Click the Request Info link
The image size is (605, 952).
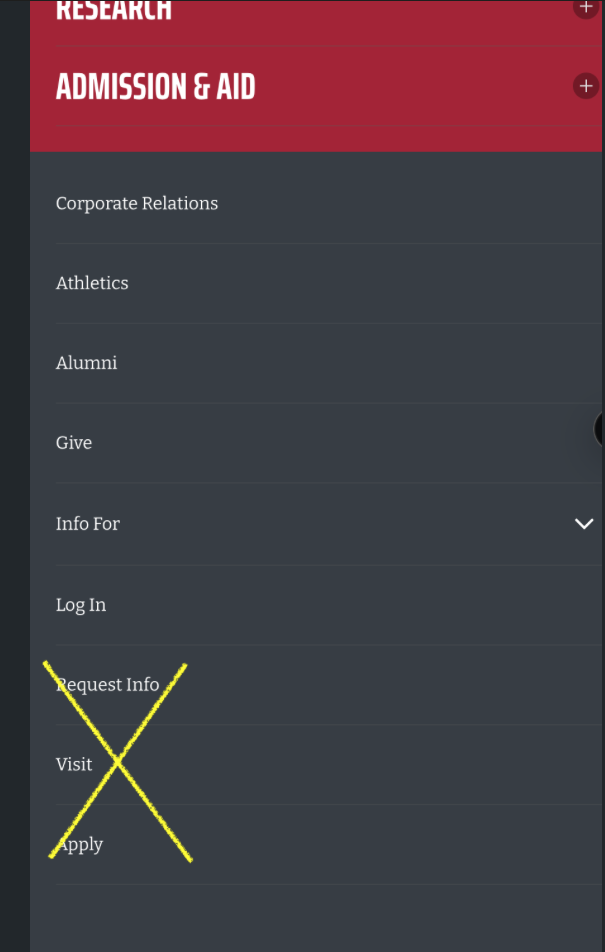(x=108, y=685)
